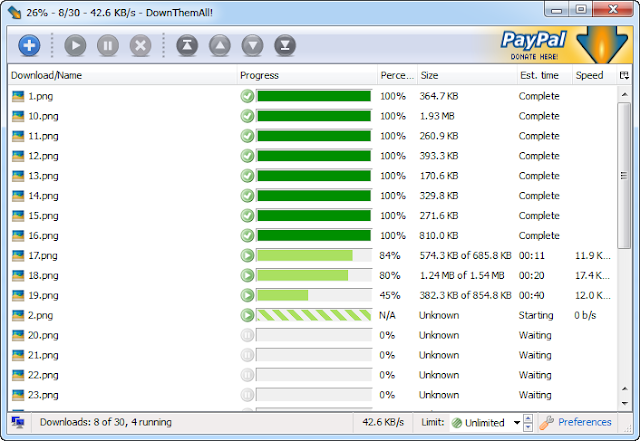Open Preferences from the status bar
This screenshot has height=441, width=640.
click(576, 422)
